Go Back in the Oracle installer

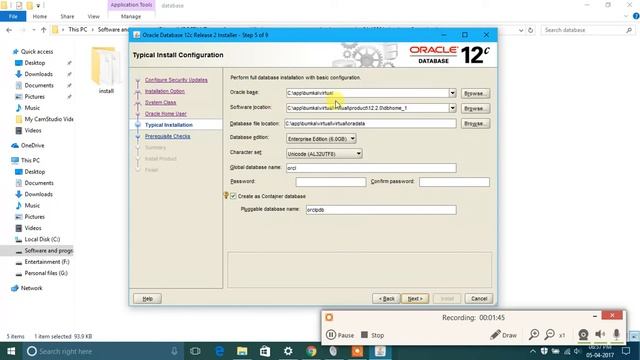click(386, 299)
